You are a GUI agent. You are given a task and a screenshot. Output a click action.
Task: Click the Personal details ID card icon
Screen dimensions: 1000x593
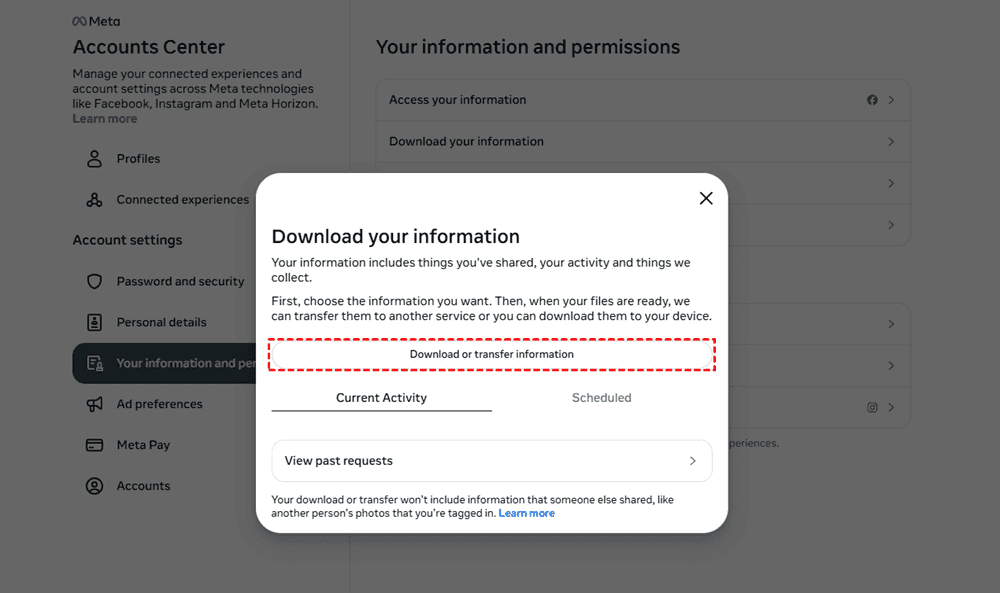click(x=95, y=323)
